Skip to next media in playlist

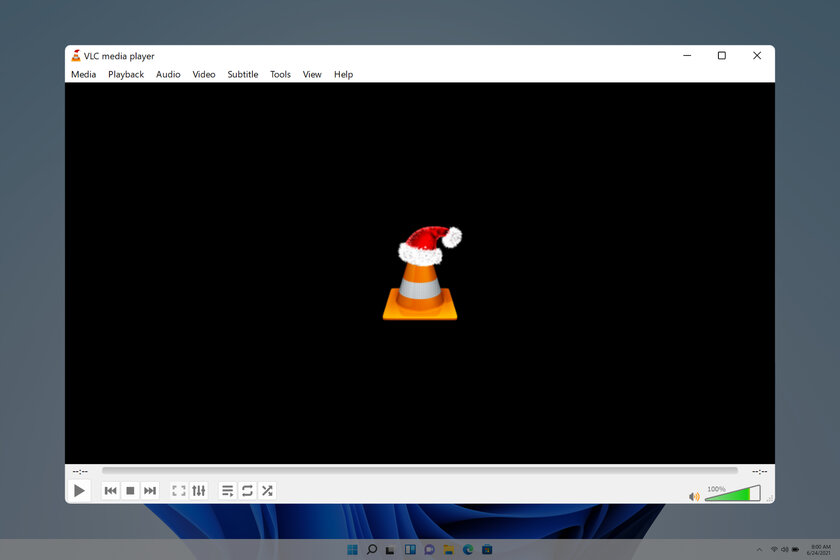tap(150, 490)
